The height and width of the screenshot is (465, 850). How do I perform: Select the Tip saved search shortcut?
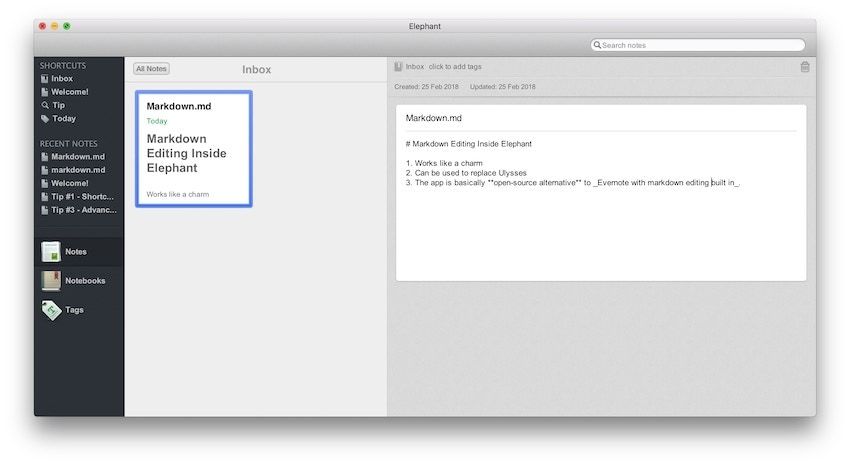(x=58, y=105)
